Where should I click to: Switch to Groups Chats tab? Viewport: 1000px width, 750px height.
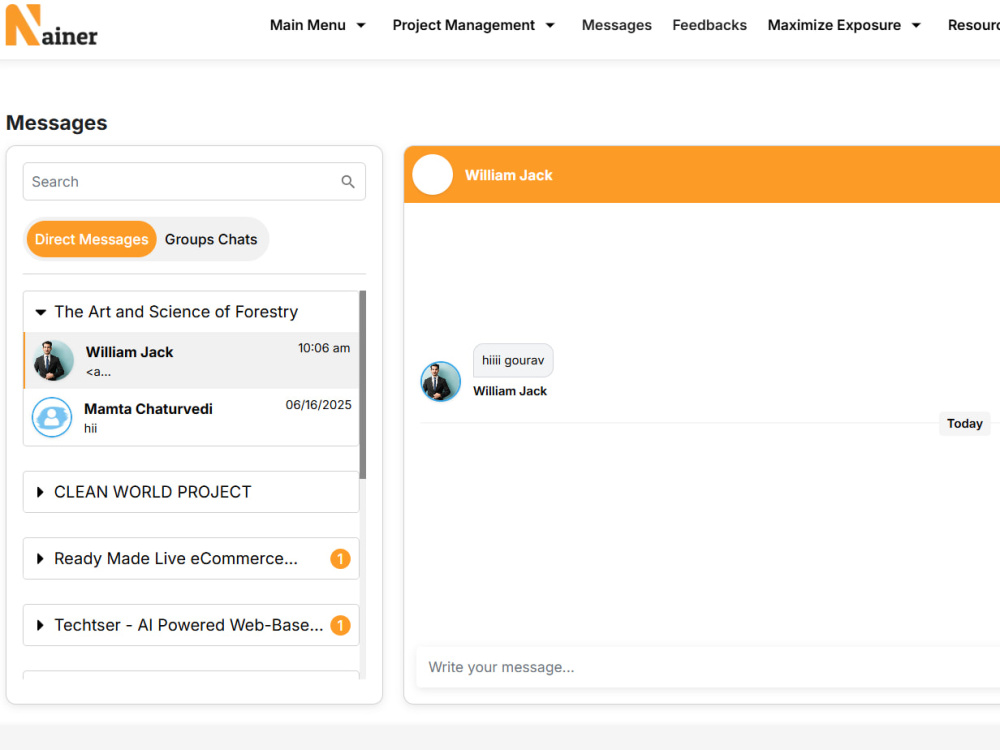[x=211, y=239]
